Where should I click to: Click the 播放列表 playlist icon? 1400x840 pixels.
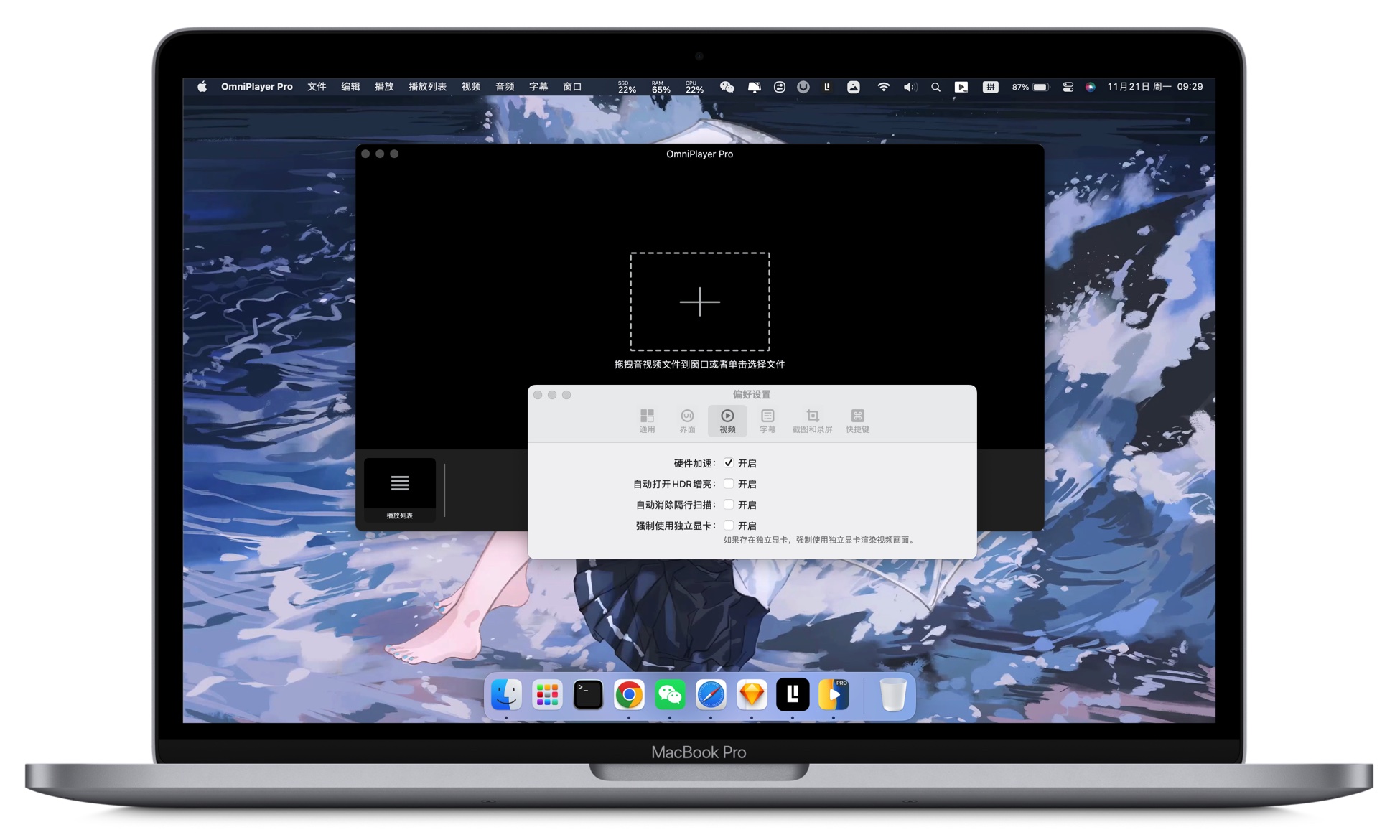pos(400,490)
